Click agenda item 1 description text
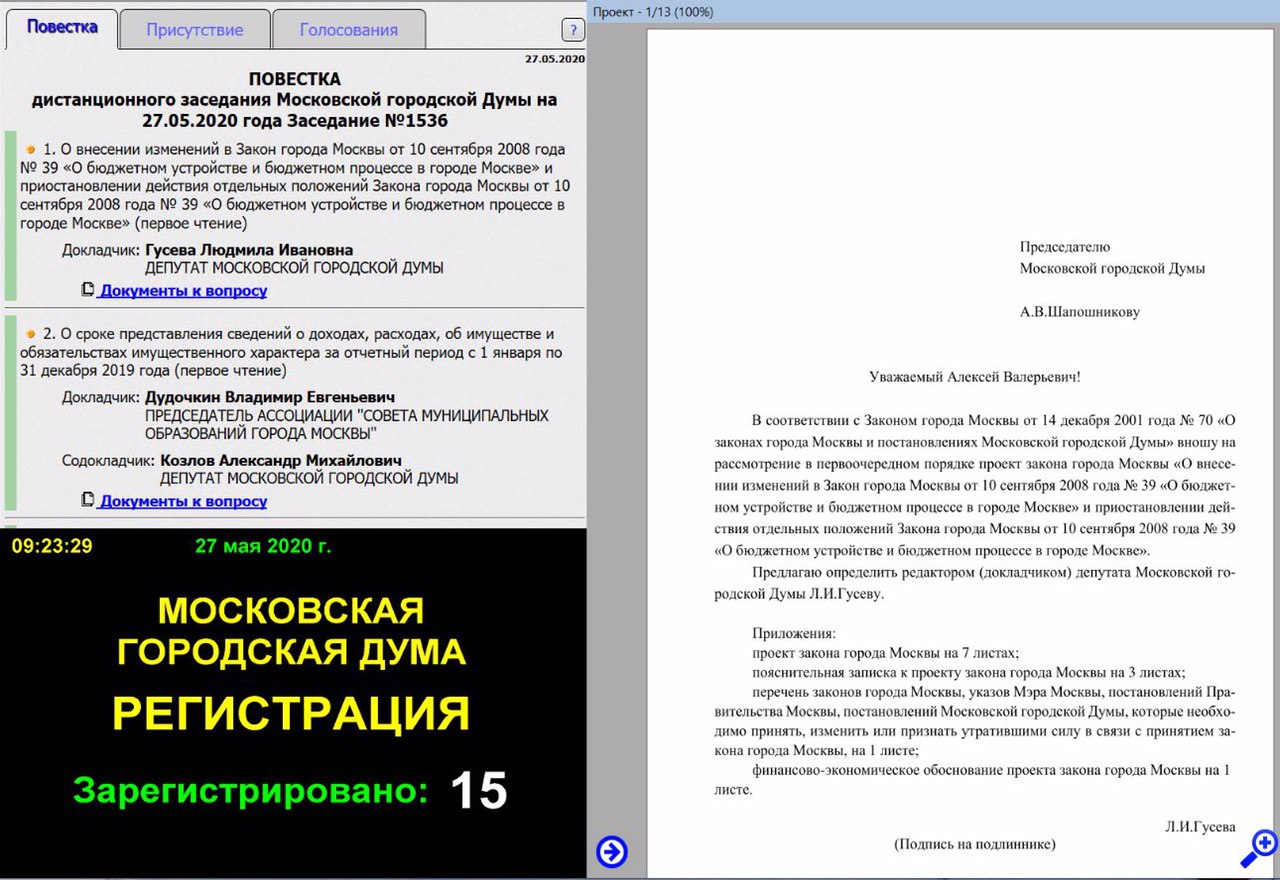This screenshot has width=1280, height=880. pyautogui.click(x=295, y=186)
